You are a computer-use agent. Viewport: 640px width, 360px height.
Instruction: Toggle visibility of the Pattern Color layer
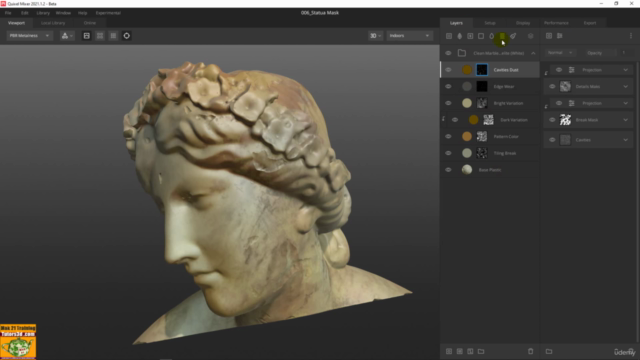click(x=448, y=136)
